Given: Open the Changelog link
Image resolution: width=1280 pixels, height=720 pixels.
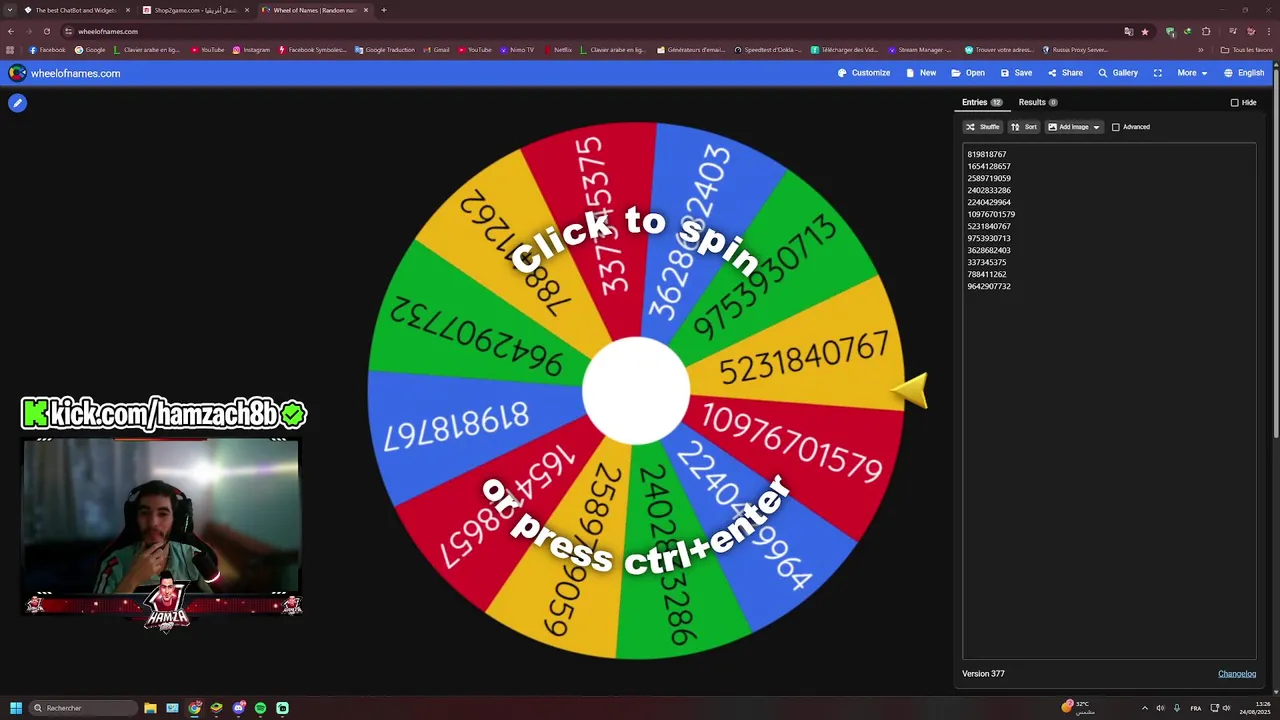Looking at the screenshot, I should pyautogui.click(x=1237, y=674).
